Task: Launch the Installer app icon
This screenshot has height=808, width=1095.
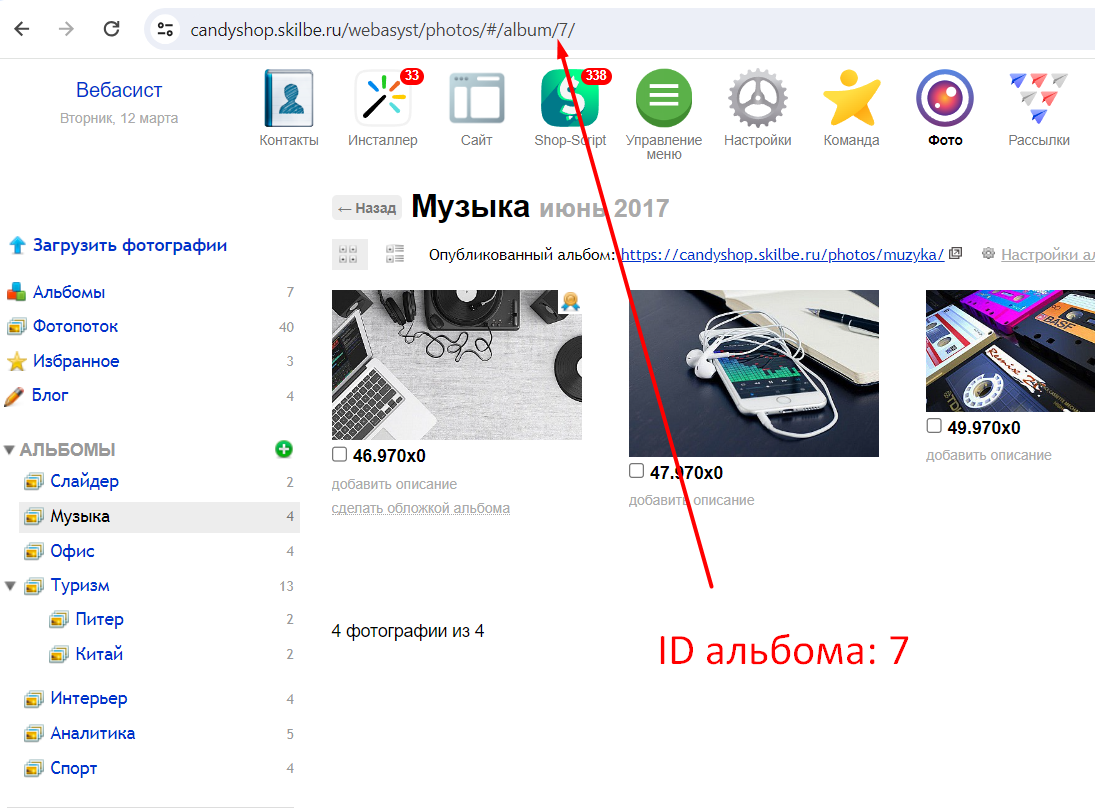Action: click(x=383, y=99)
